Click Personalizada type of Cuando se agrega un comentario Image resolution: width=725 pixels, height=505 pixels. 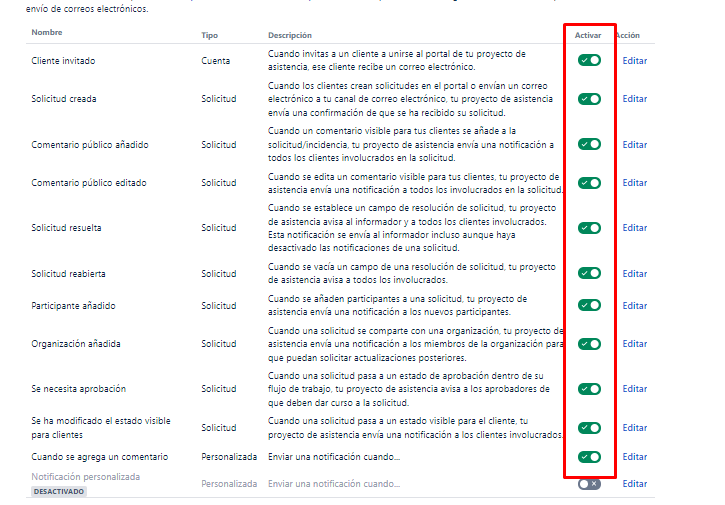click(229, 456)
